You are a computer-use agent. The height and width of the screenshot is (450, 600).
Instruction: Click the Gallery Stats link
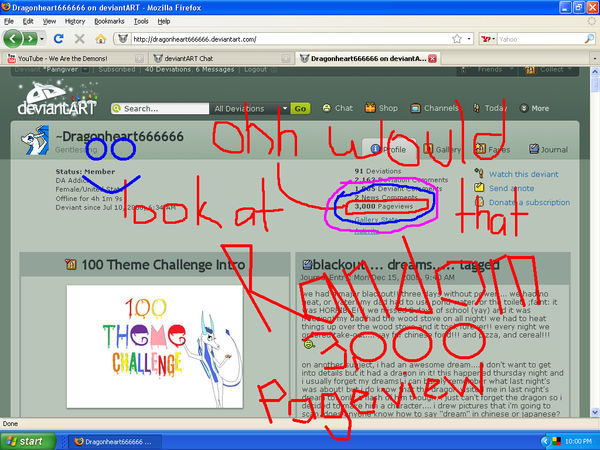pyautogui.click(x=376, y=220)
